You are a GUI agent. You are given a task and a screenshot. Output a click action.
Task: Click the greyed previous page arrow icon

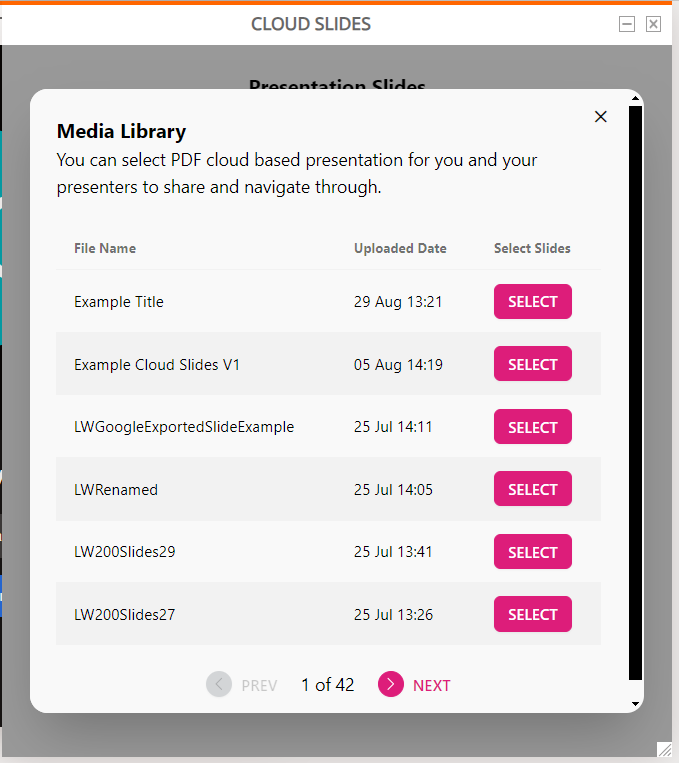click(x=219, y=684)
